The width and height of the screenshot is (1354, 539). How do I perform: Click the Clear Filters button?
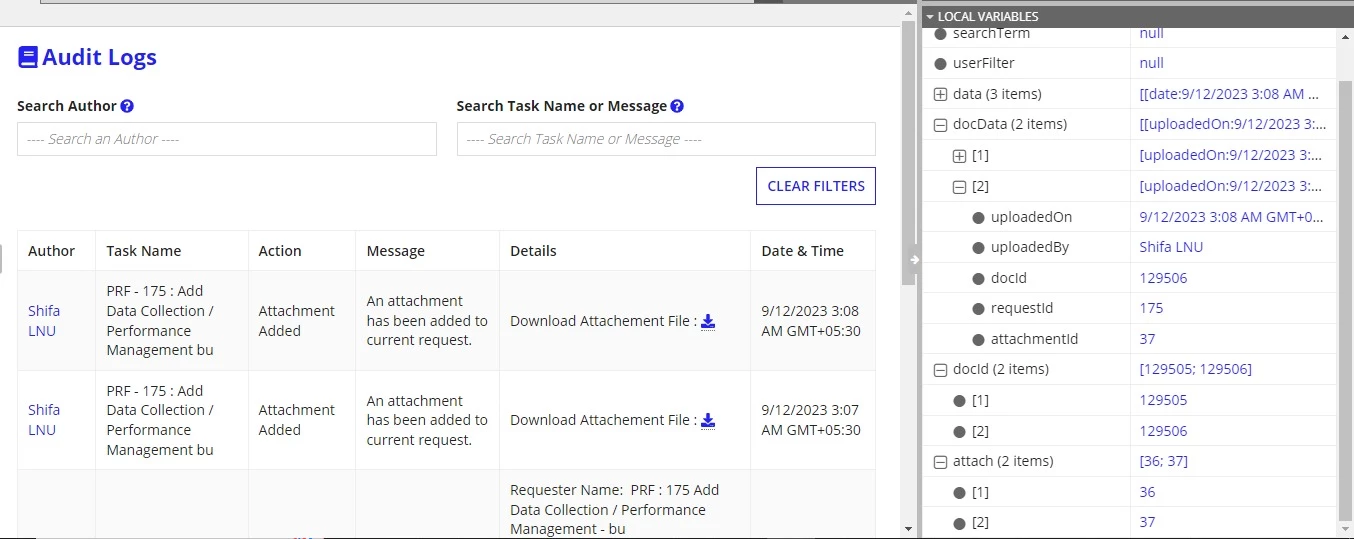[x=816, y=186]
